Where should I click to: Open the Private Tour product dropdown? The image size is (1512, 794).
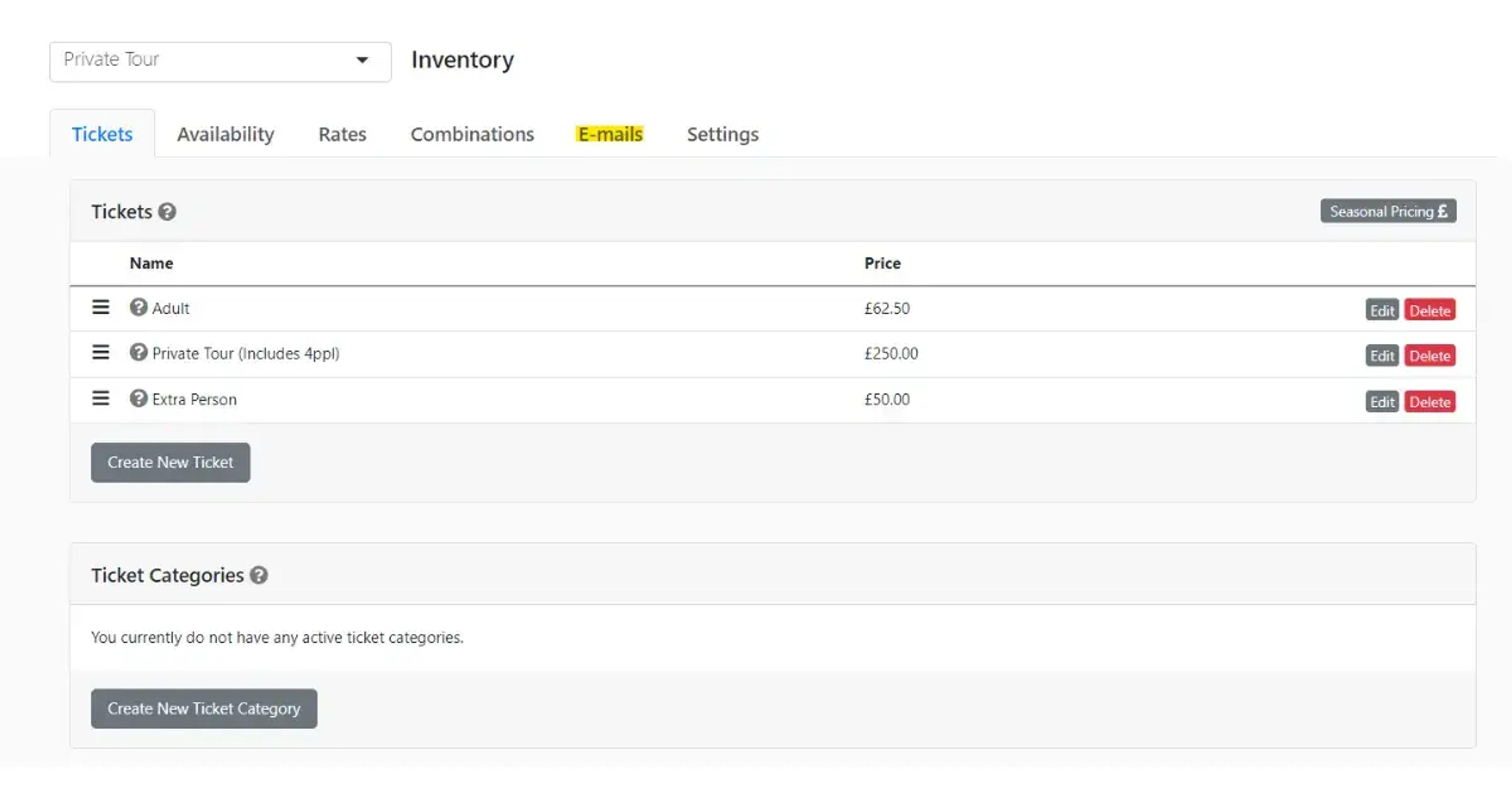(220, 62)
